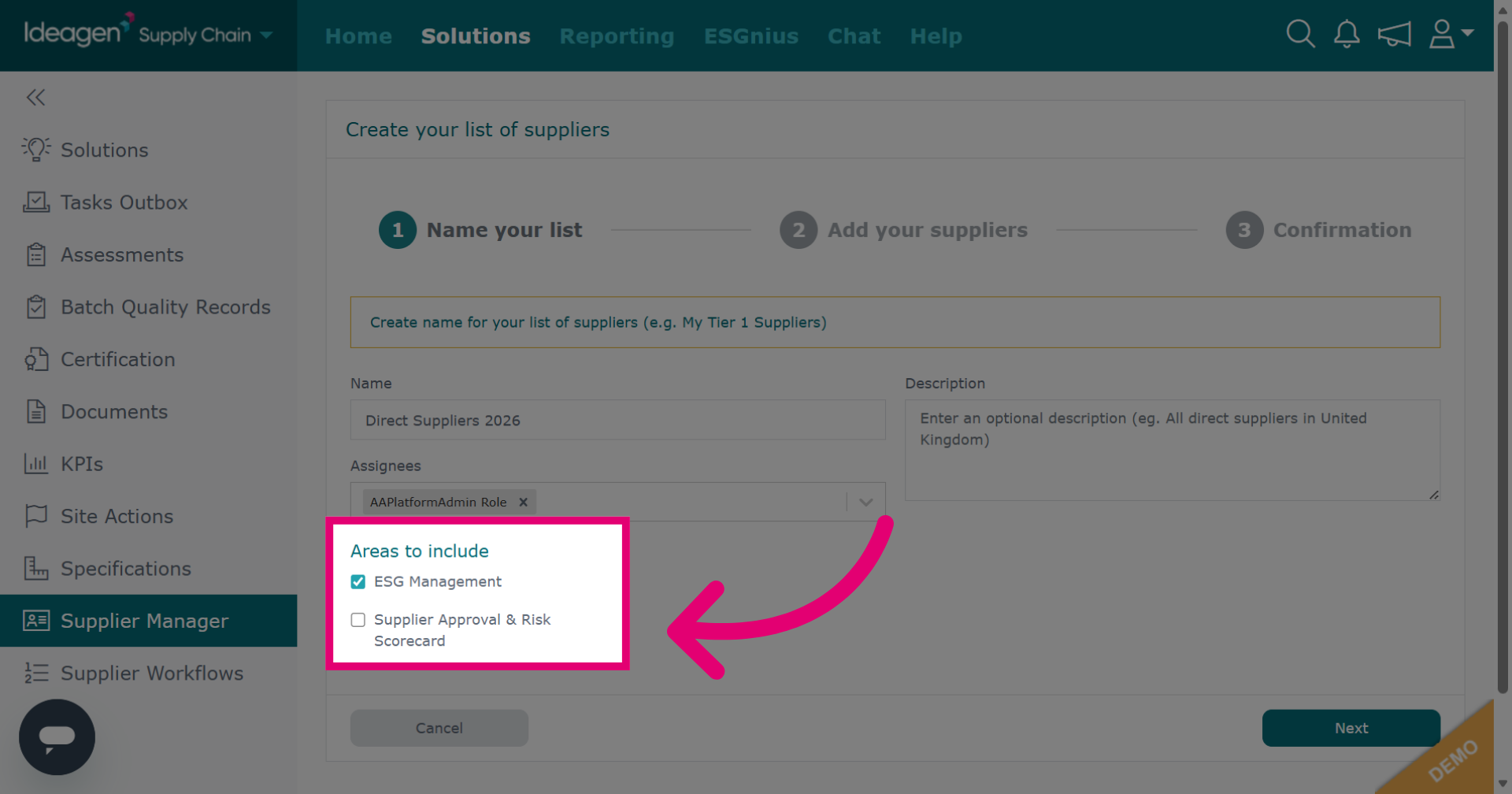This screenshot has width=1512, height=794.
Task: Uncheck the ESG Management checkbox
Action: (358, 582)
